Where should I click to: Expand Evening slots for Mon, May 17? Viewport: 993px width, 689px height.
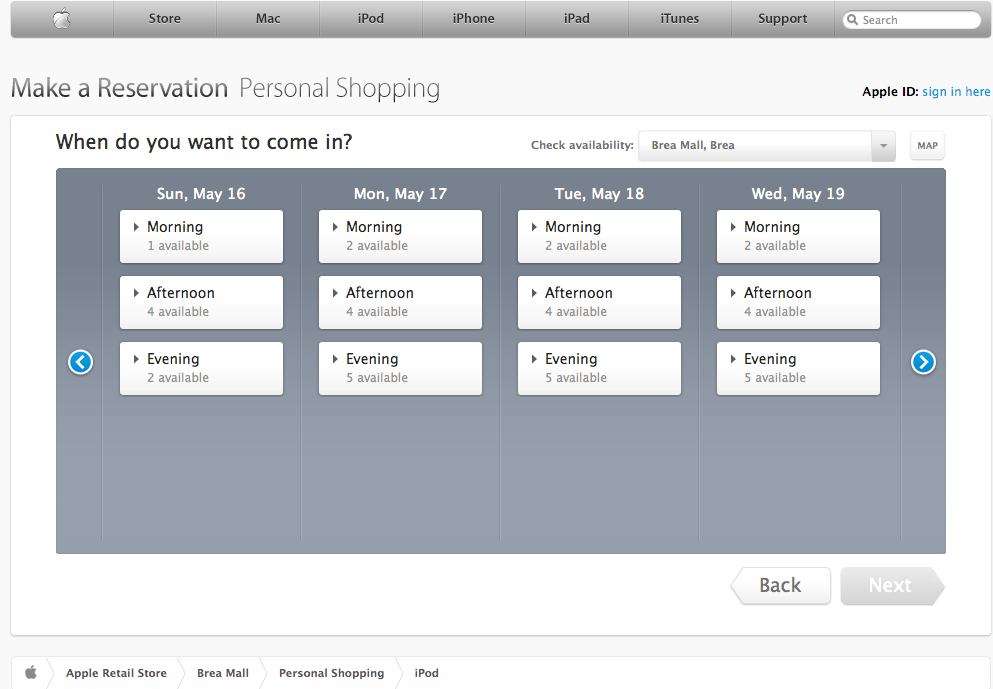pyautogui.click(x=400, y=368)
